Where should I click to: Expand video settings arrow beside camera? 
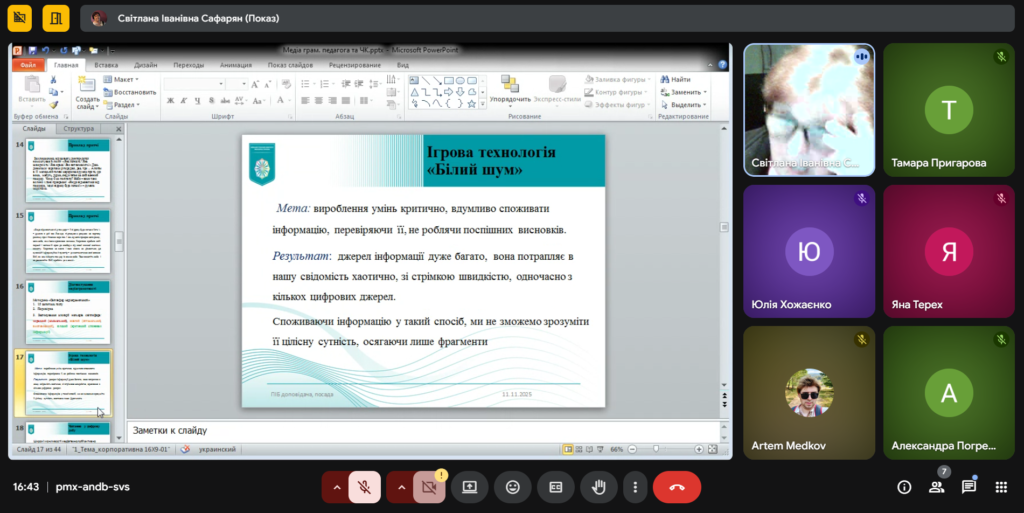400,487
